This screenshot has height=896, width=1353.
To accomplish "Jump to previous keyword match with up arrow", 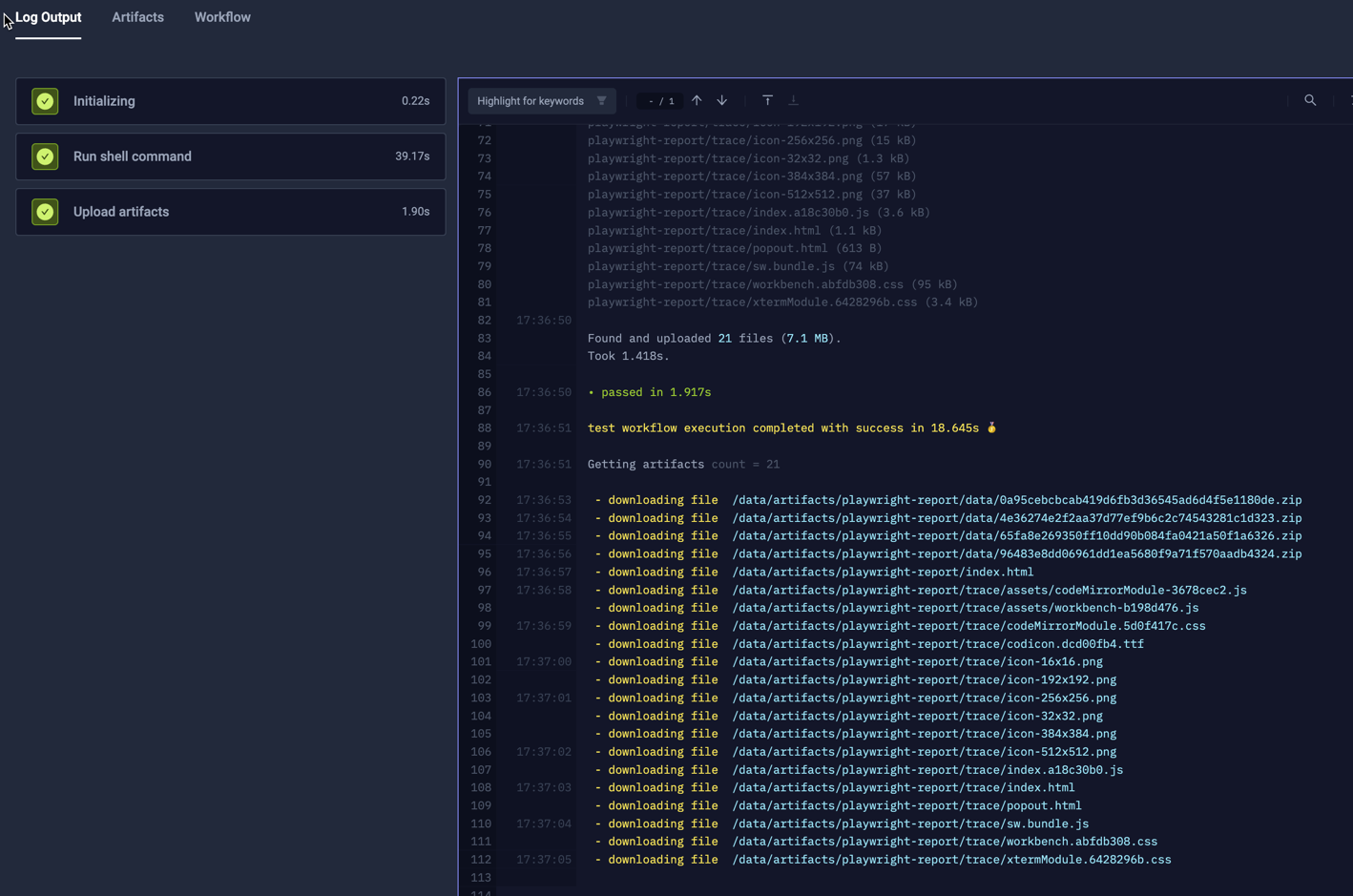I will pyautogui.click(x=697, y=99).
